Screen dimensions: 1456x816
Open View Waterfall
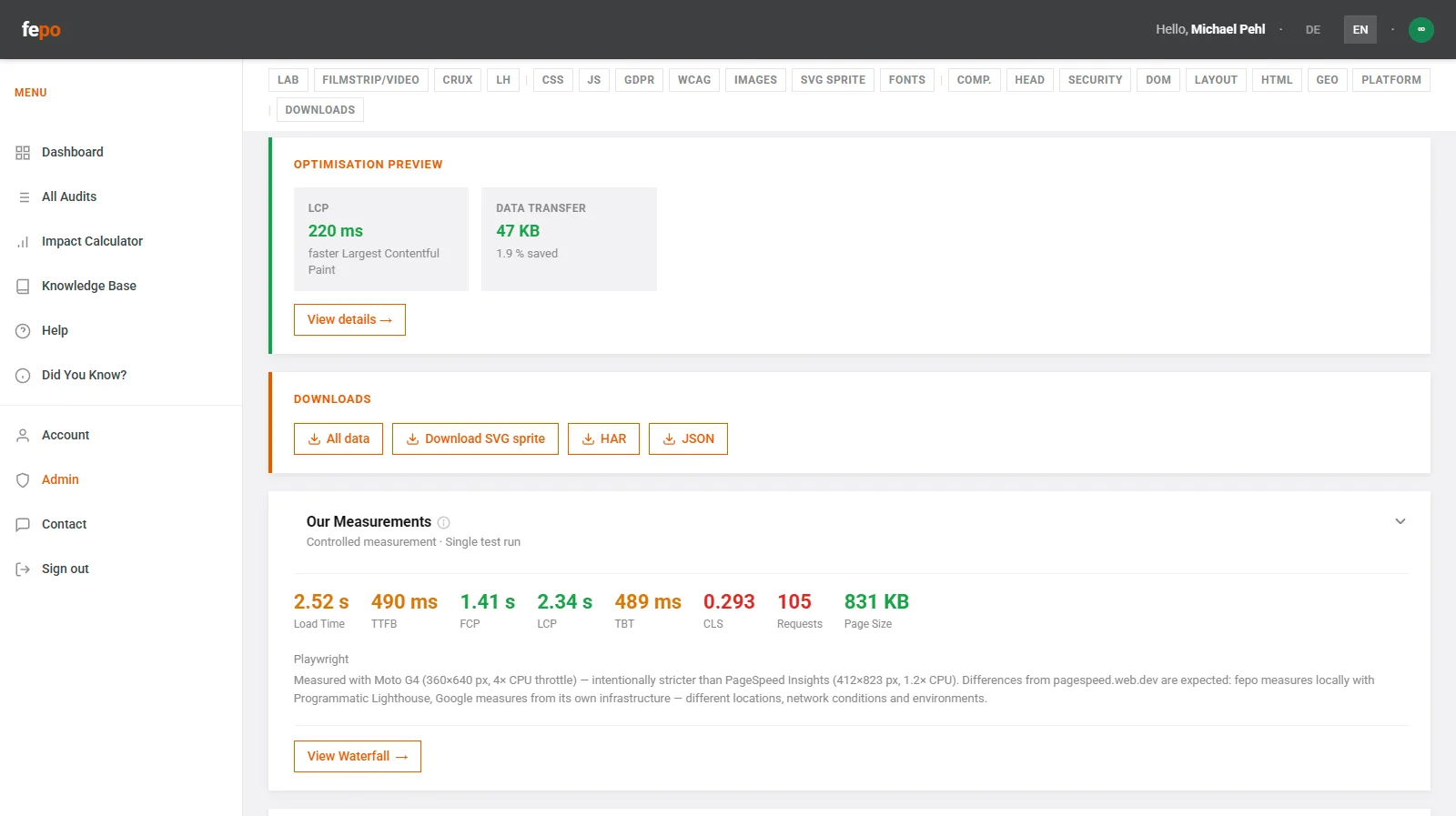pos(358,757)
